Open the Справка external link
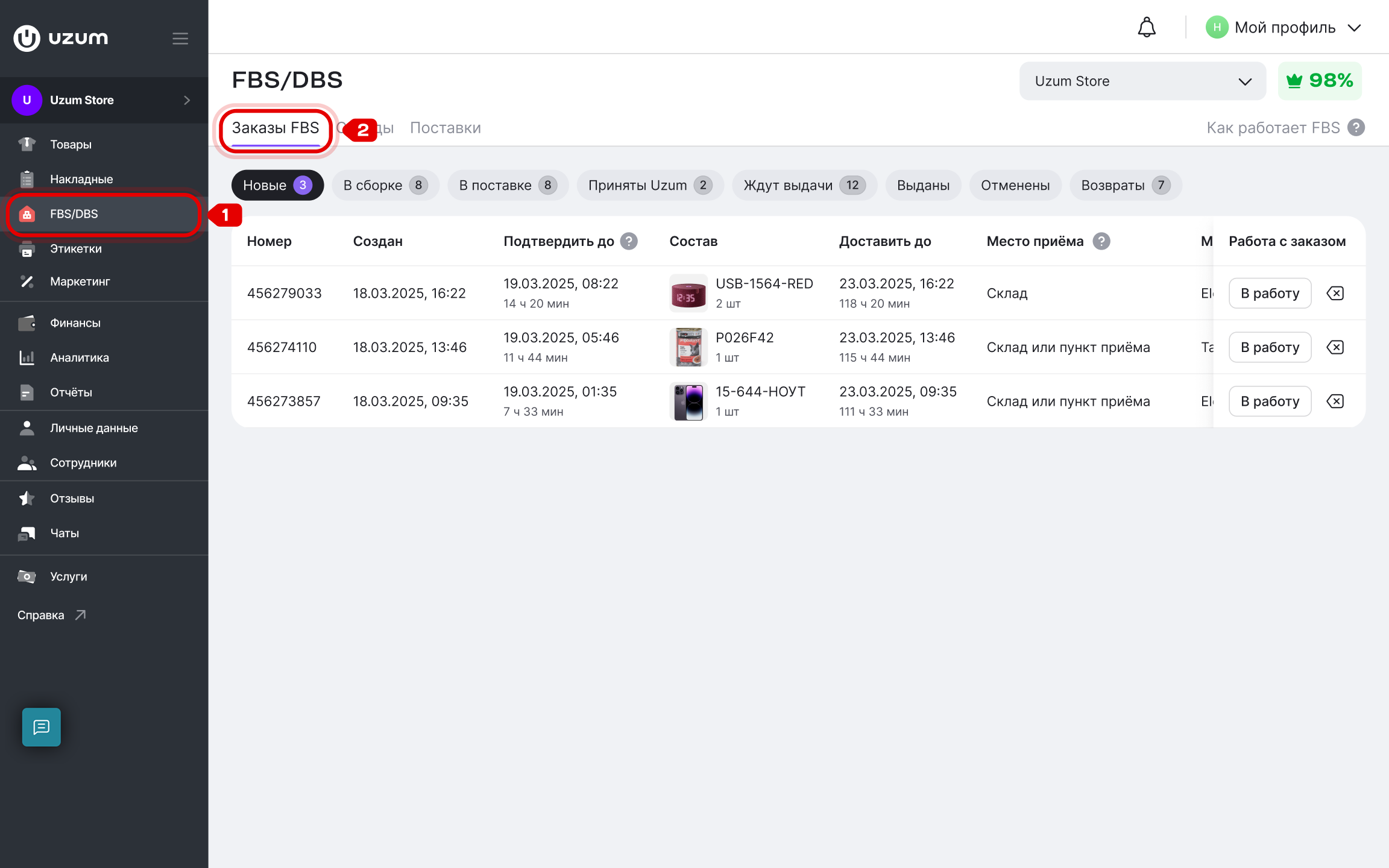 click(x=52, y=615)
